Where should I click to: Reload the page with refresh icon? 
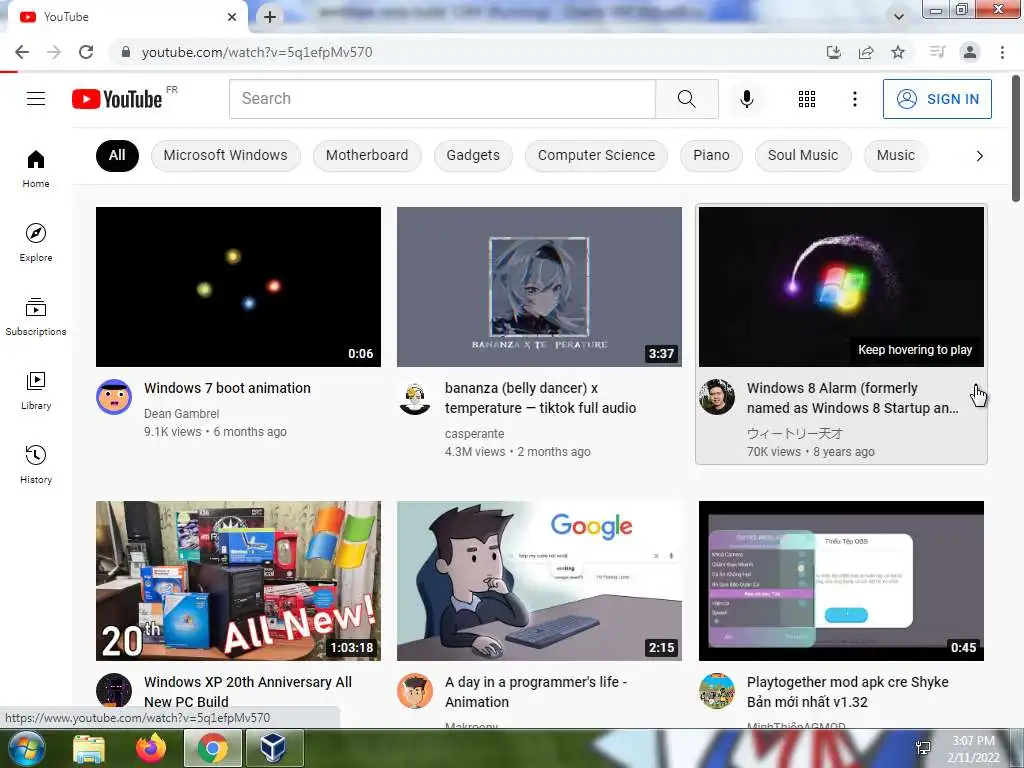coord(86,52)
